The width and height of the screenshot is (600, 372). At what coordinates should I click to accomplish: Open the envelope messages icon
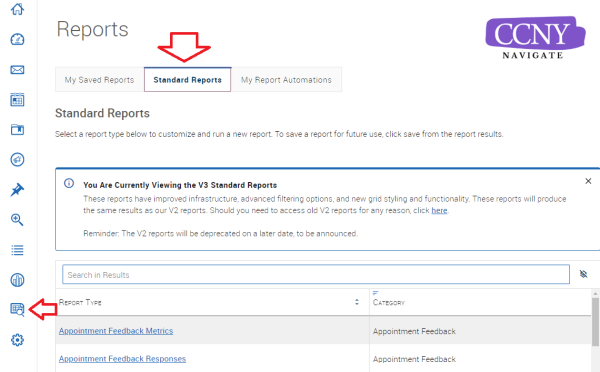coord(17,70)
